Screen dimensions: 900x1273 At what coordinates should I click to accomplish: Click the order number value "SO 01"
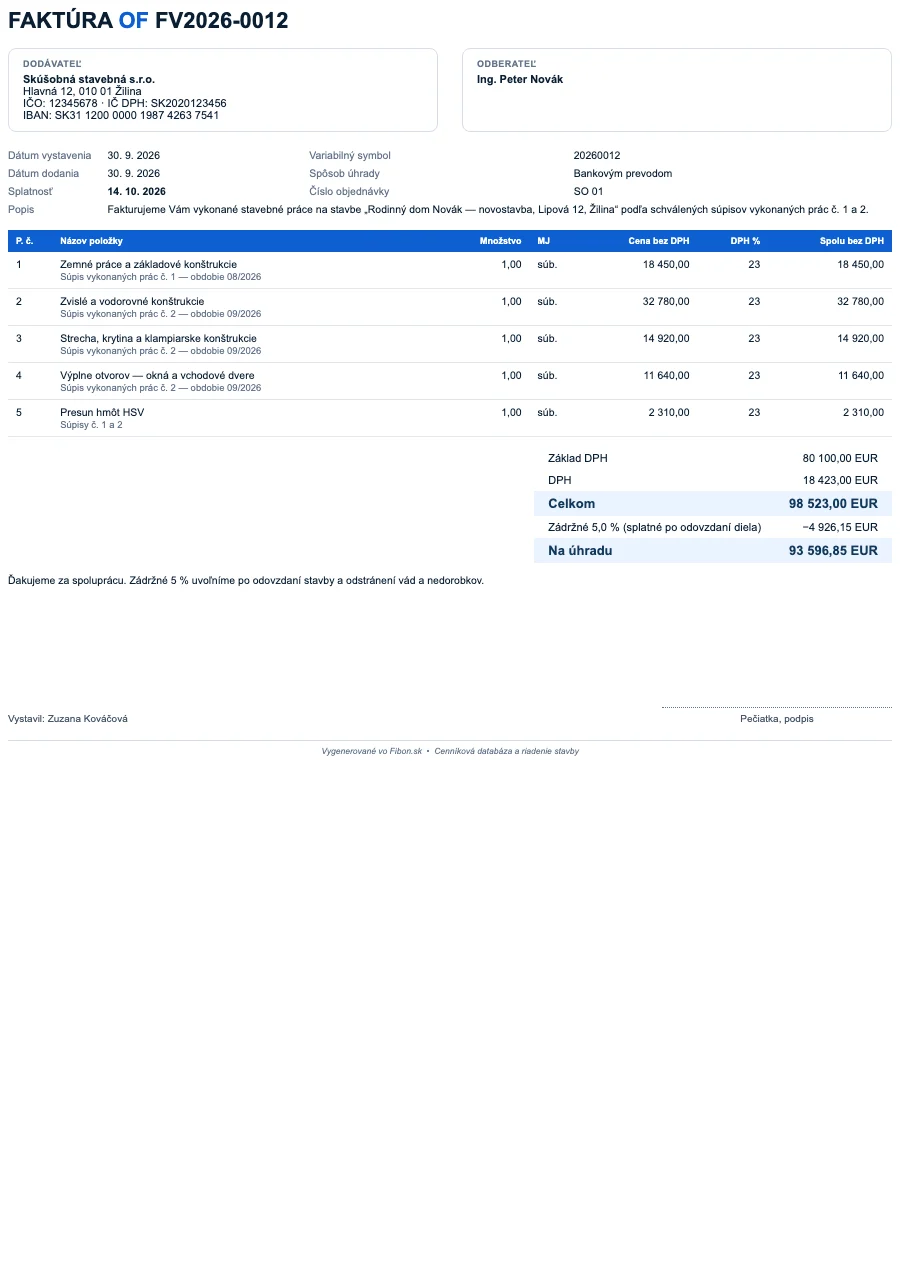point(589,192)
